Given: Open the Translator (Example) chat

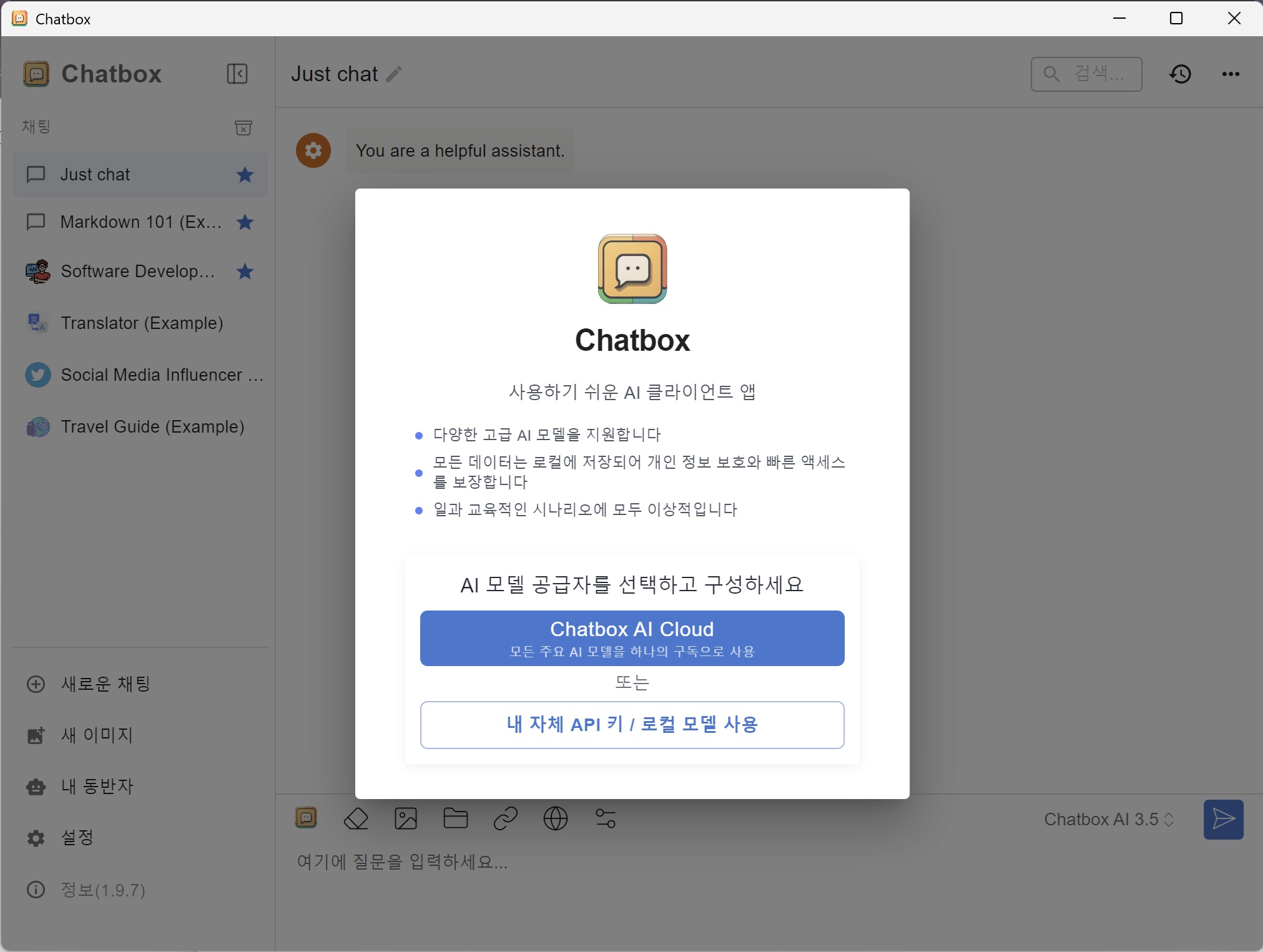Looking at the screenshot, I should [140, 323].
